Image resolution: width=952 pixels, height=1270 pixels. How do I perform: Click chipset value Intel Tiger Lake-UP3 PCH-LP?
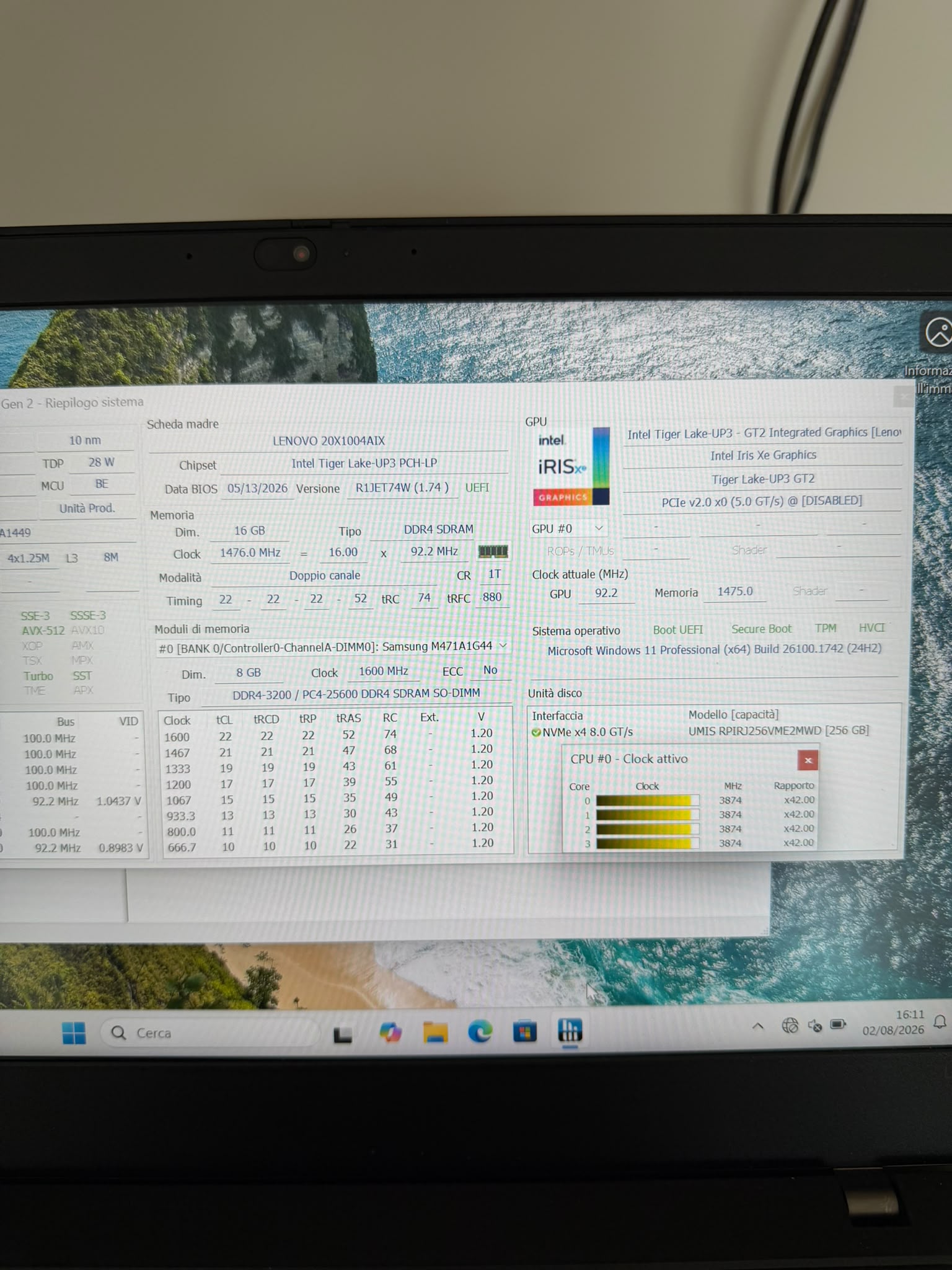(364, 463)
